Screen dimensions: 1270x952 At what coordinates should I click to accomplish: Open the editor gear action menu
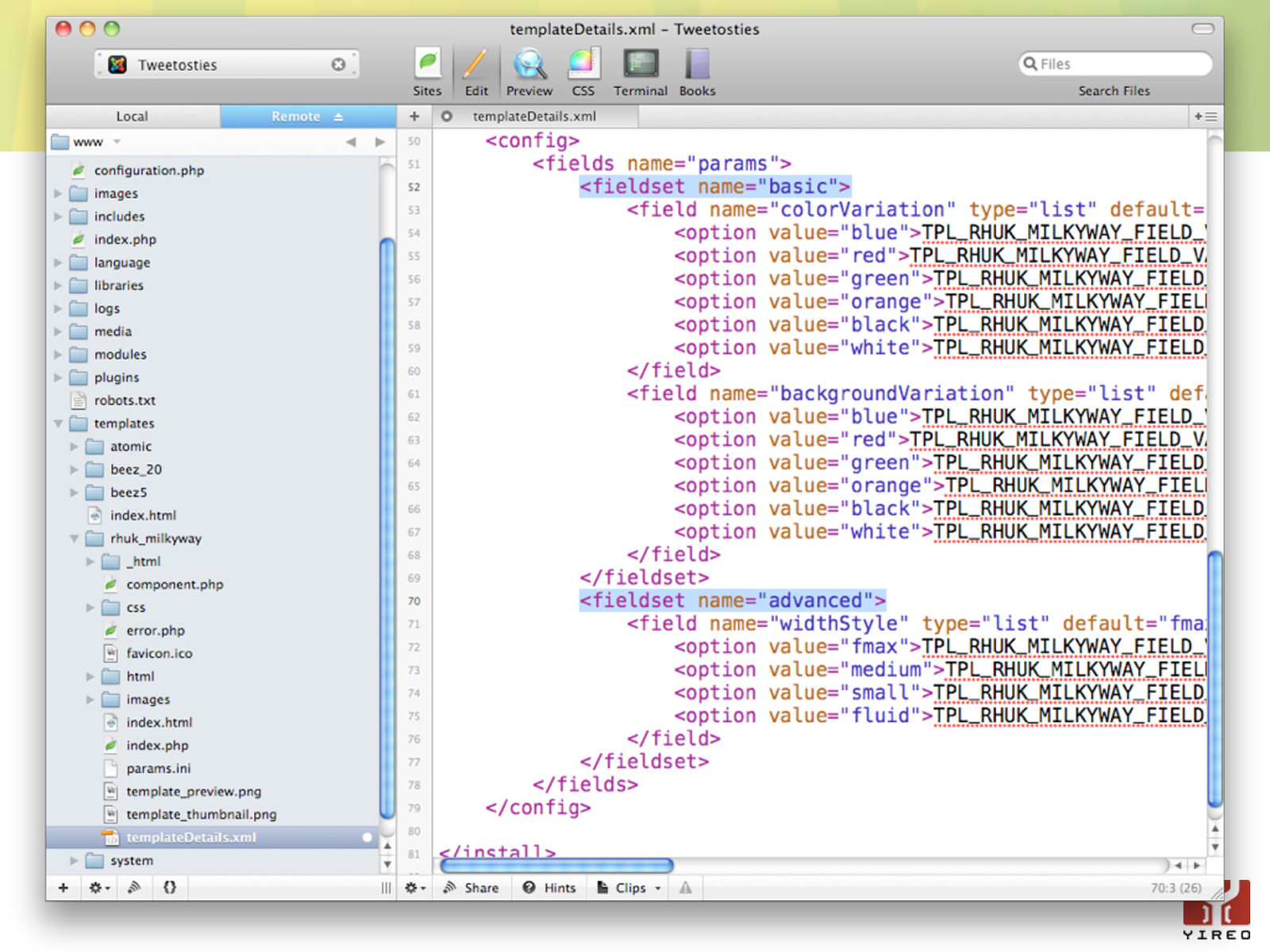pyautogui.click(x=415, y=888)
